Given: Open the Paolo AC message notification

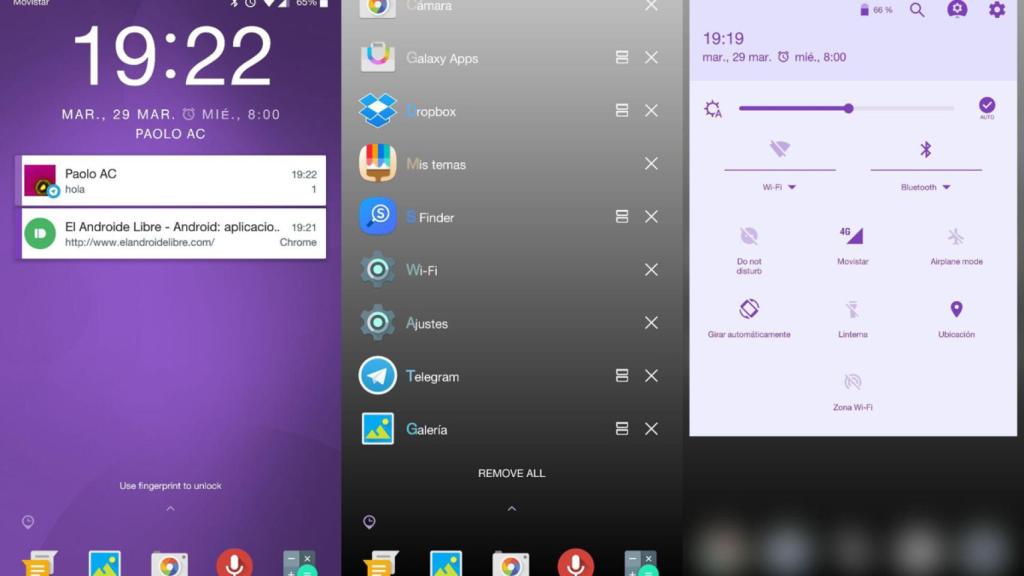Looking at the screenshot, I should tap(172, 180).
